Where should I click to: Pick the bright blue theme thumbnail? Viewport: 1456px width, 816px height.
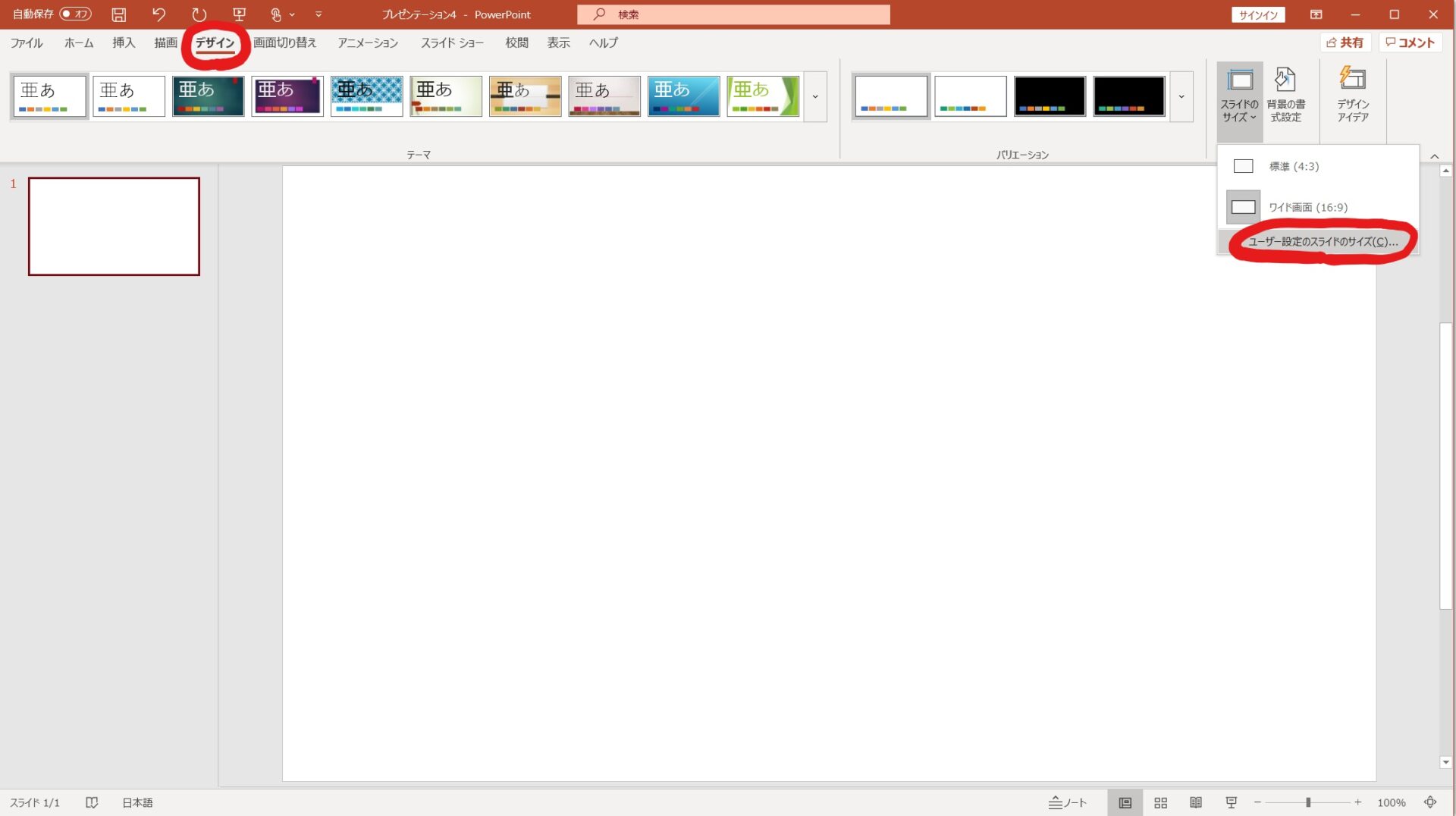(x=684, y=96)
